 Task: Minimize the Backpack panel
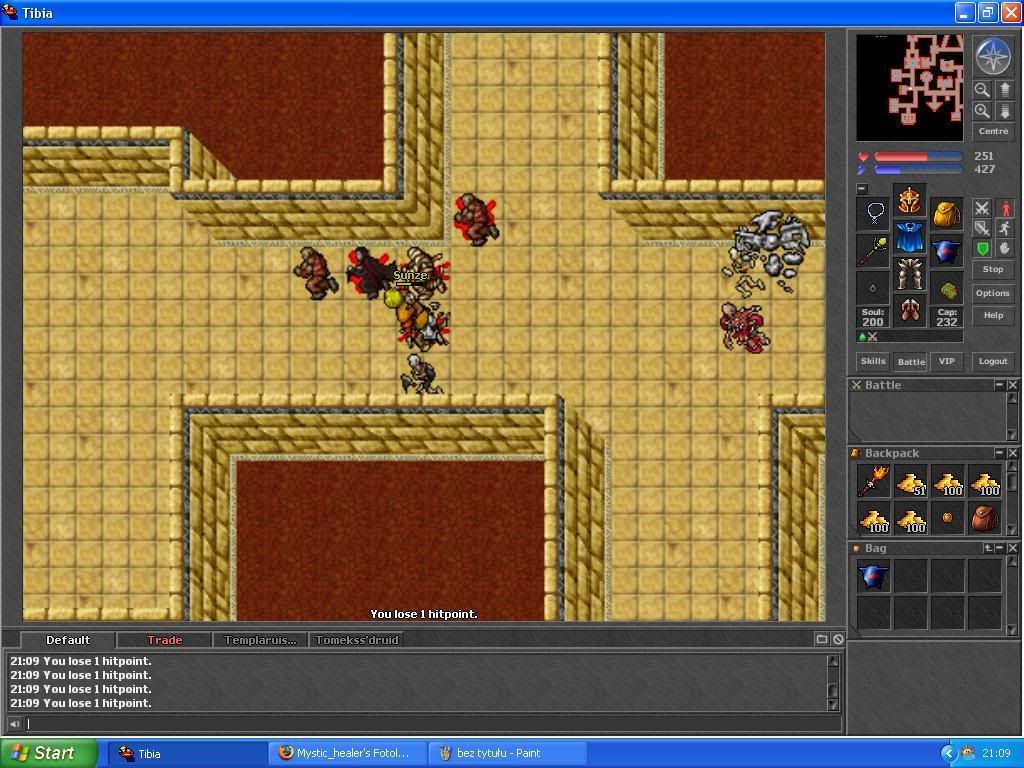[x=999, y=453]
